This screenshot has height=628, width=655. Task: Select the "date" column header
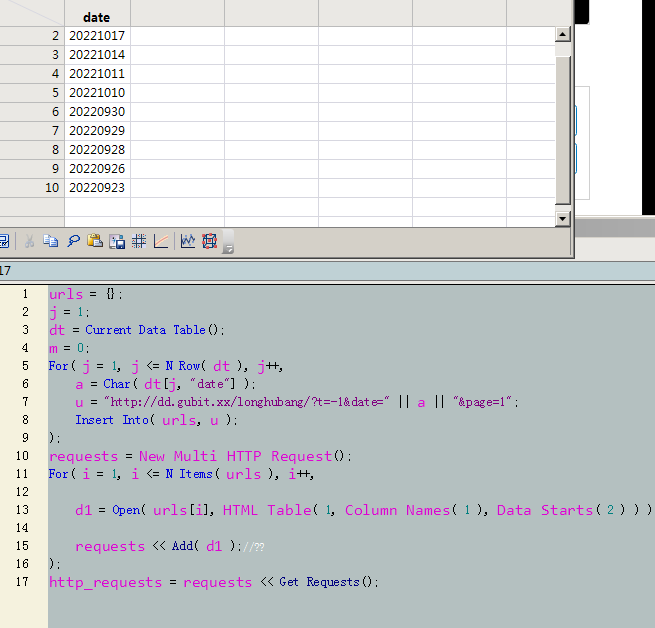[x=97, y=17]
